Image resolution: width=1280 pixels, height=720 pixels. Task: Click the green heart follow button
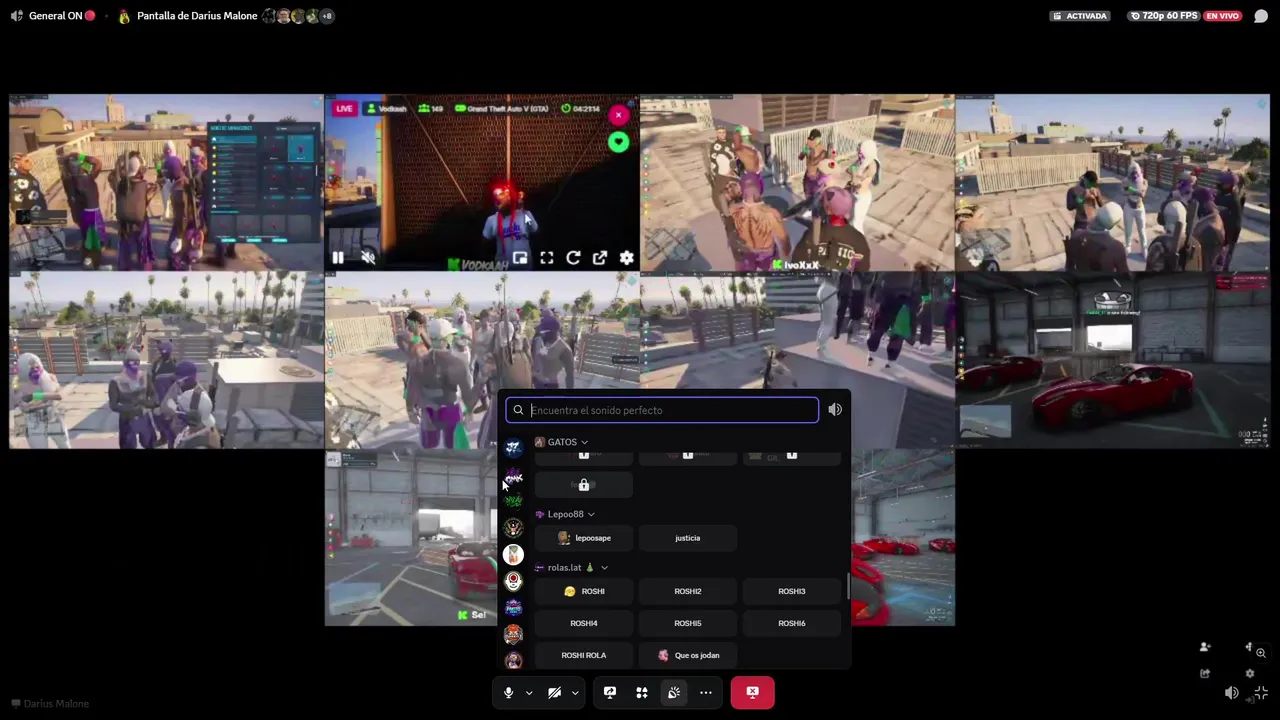point(618,142)
